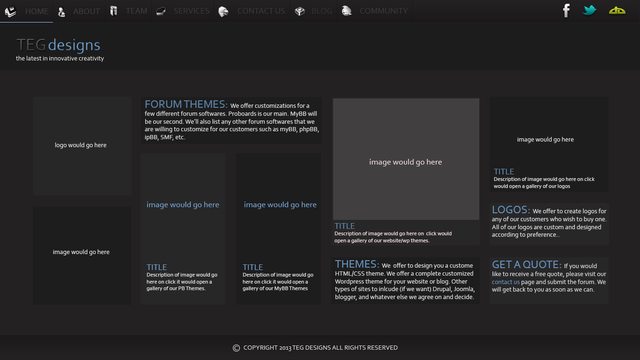The width and height of the screenshot is (640, 360).
Task: Click the THEMES heading
Action: tap(357, 264)
